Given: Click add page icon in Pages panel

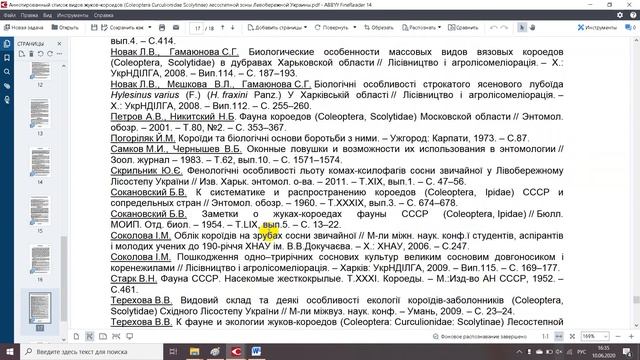Looking at the screenshot, I should click(22, 54).
